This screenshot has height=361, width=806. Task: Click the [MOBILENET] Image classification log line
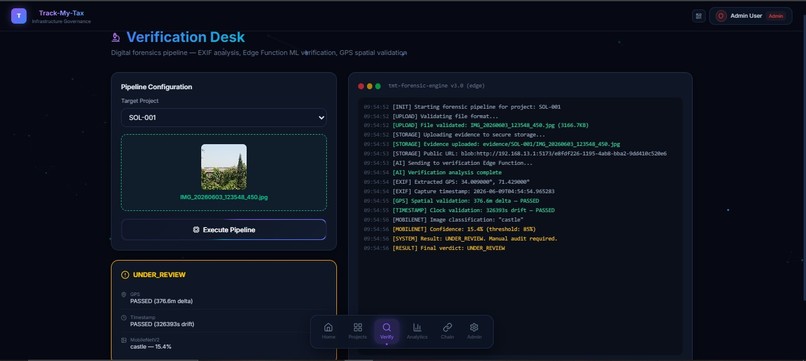coord(443,220)
